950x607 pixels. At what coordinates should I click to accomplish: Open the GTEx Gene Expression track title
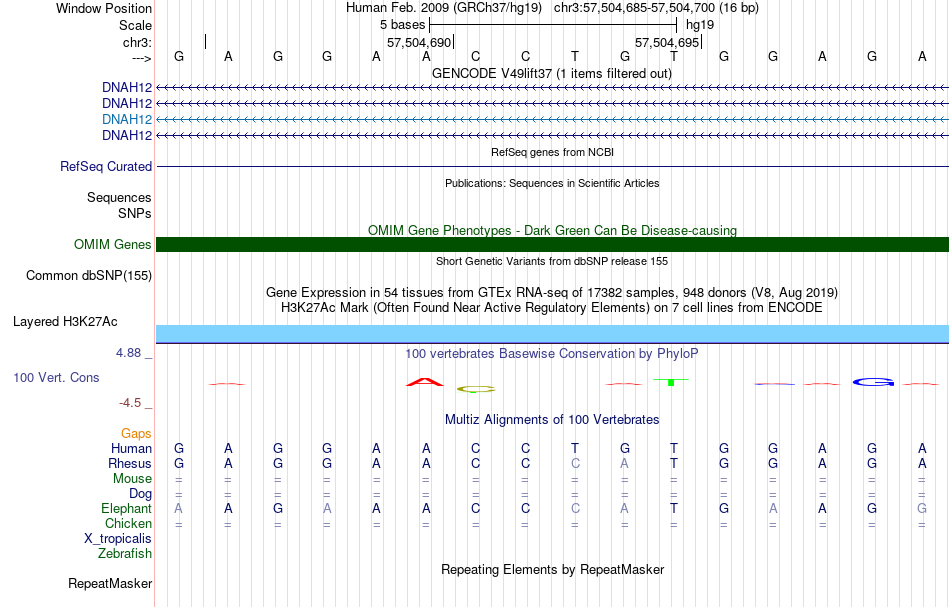point(552,293)
